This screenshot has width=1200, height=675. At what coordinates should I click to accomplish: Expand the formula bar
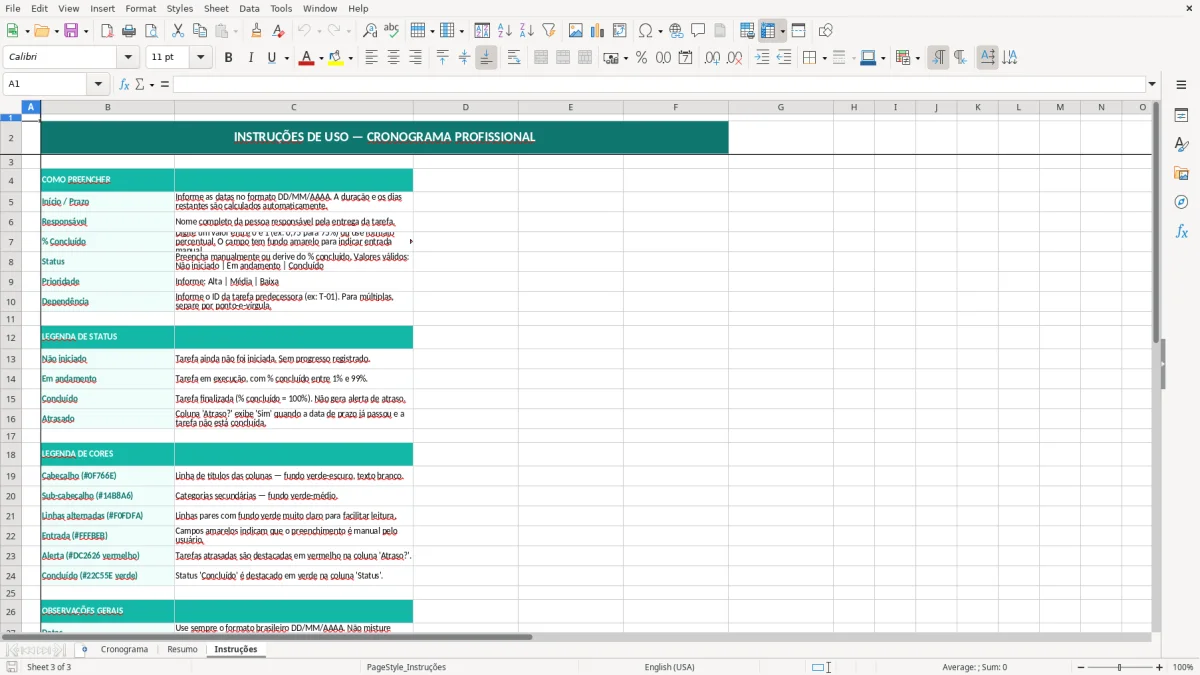pyautogui.click(x=1152, y=84)
